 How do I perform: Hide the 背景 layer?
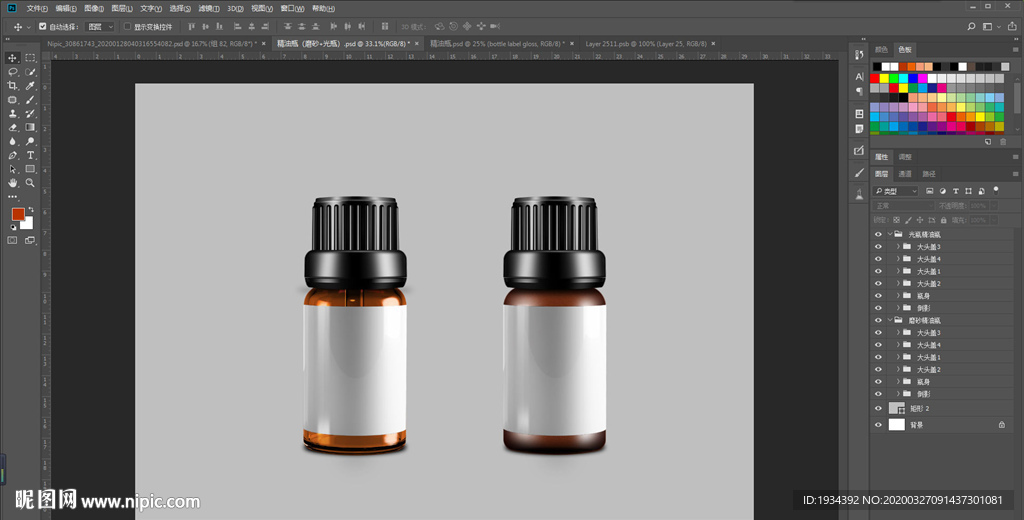(878, 424)
